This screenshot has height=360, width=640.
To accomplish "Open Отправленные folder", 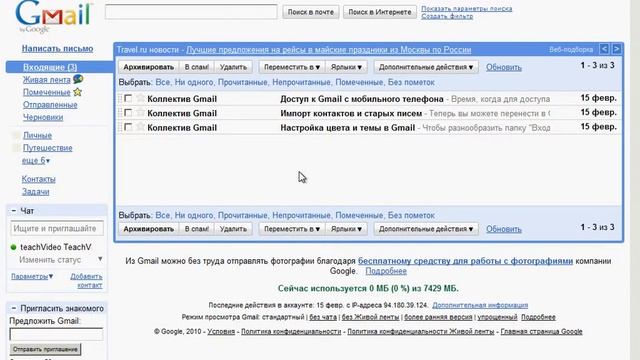I will [x=50, y=104].
